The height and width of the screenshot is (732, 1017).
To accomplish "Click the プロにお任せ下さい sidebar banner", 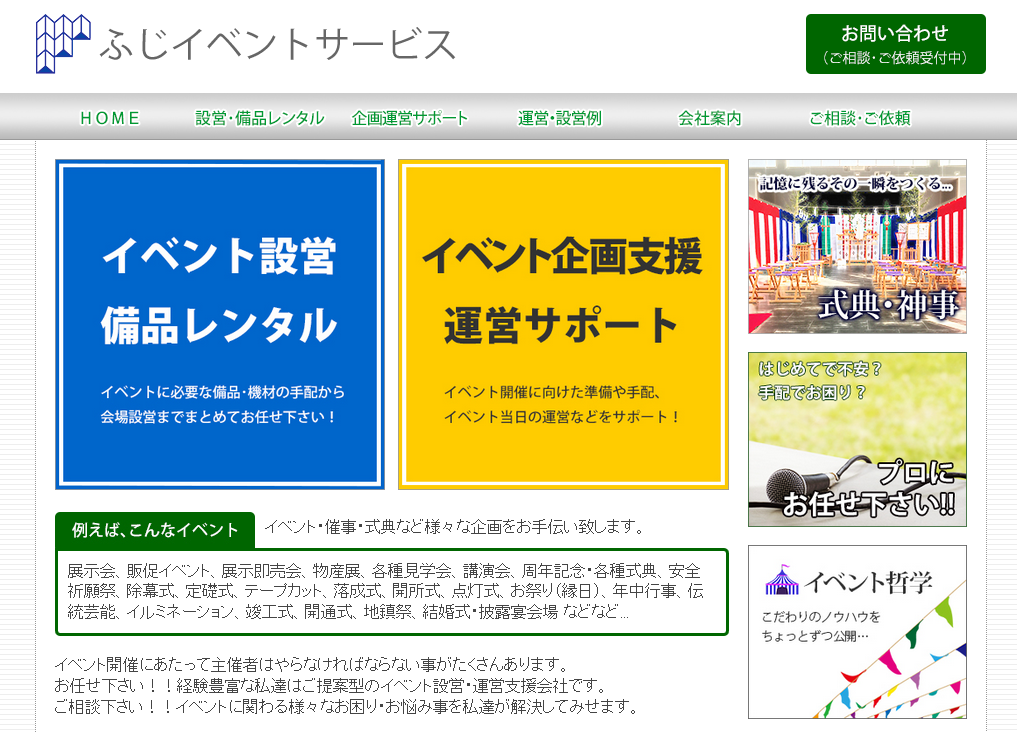I will click(856, 438).
